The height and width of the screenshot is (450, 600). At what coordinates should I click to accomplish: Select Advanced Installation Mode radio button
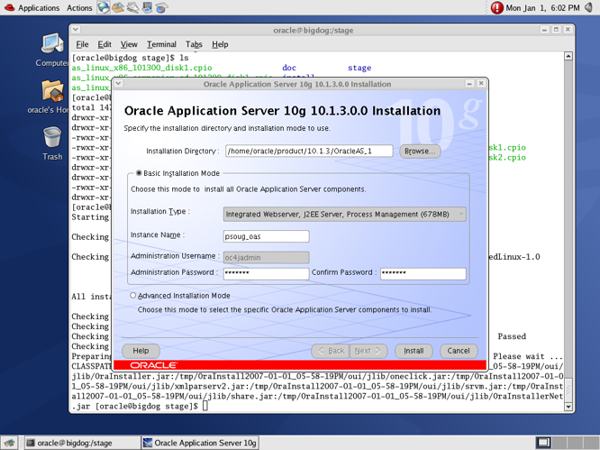[x=133, y=295]
